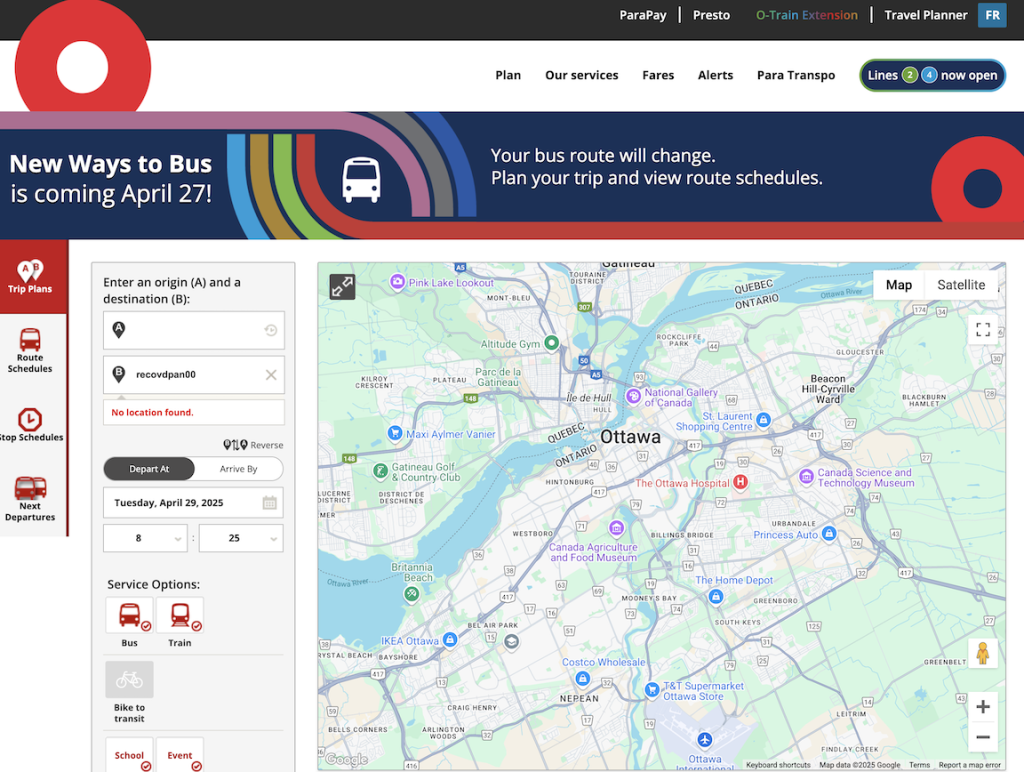Open the calendar date picker icon

click(x=269, y=503)
